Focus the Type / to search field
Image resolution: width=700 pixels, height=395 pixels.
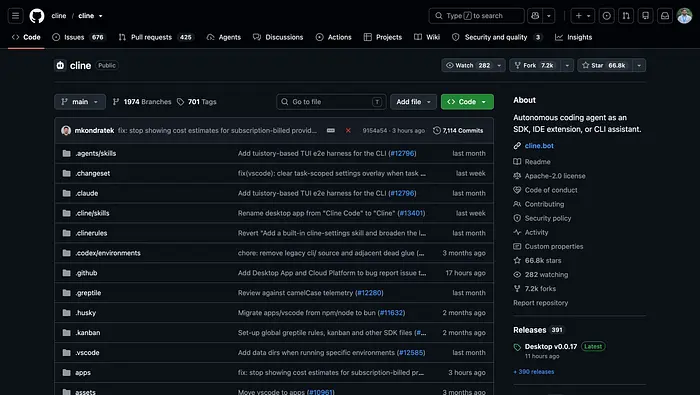476,16
